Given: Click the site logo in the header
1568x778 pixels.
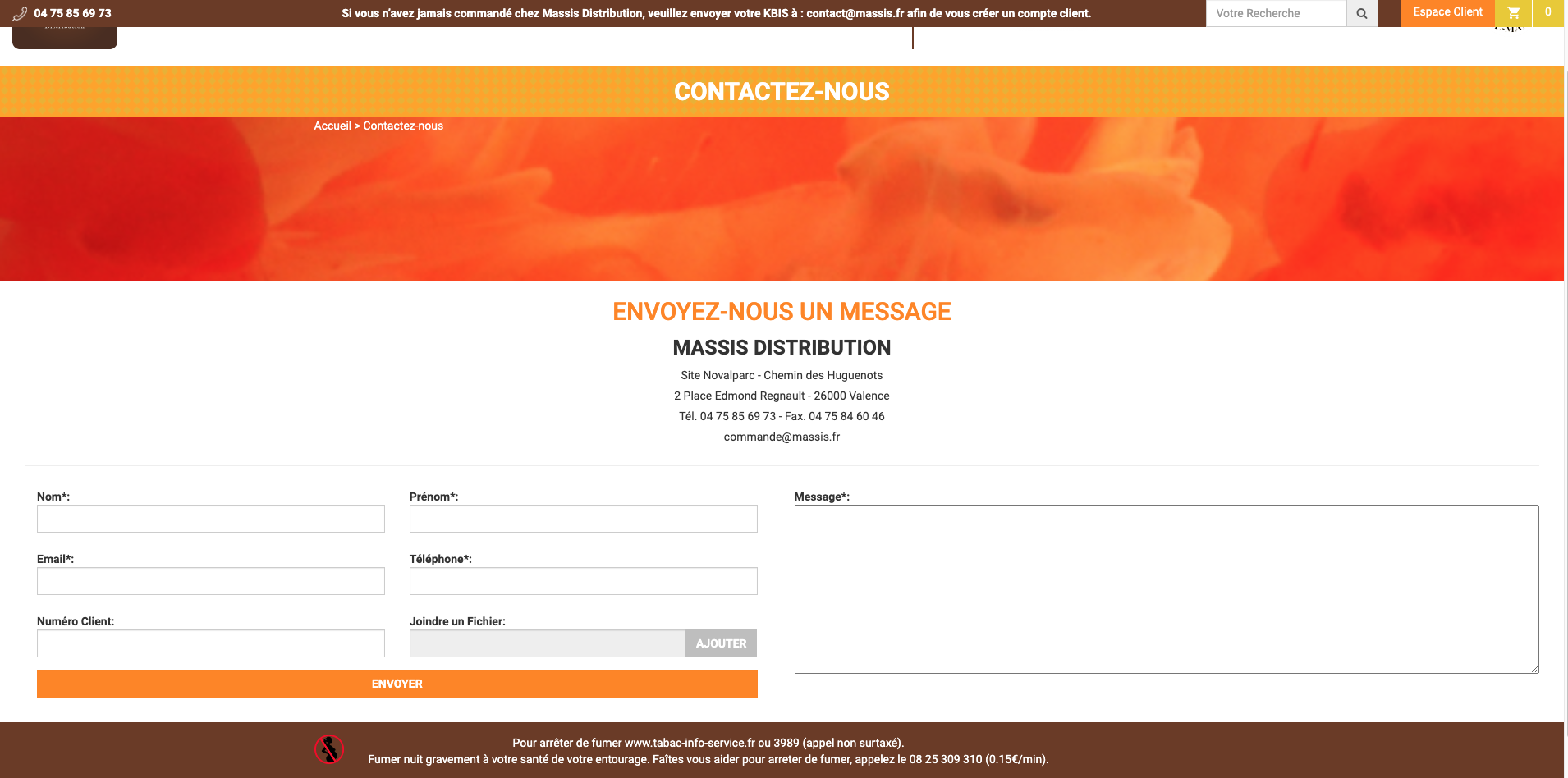Looking at the screenshot, I should click(65, 37).
